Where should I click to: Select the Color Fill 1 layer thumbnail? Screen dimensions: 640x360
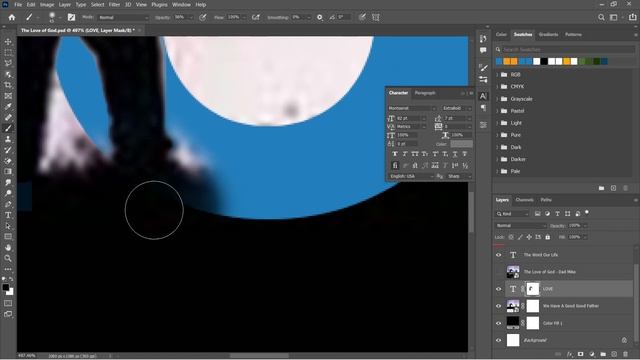[x=513, y=323]
